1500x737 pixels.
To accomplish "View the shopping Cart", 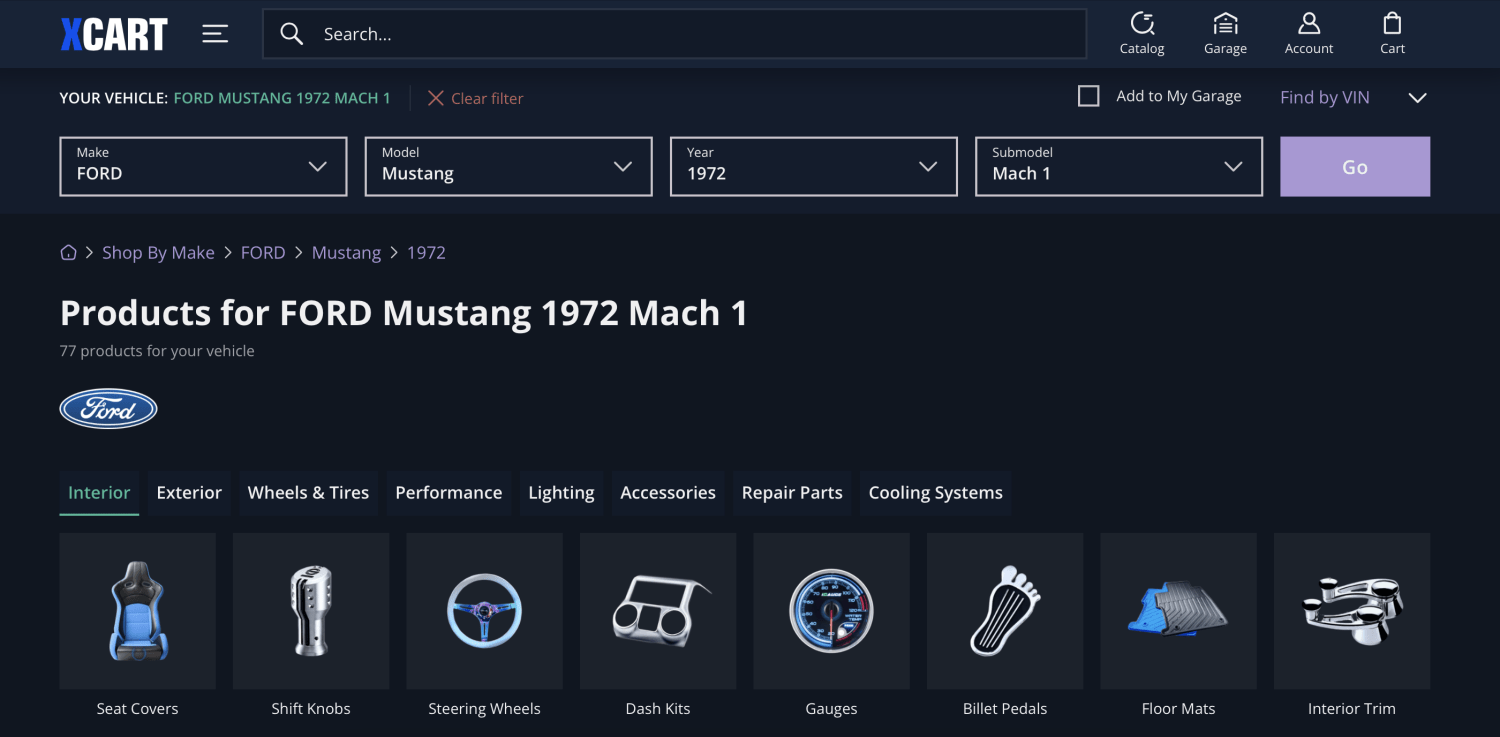I will coord(1391,33).
